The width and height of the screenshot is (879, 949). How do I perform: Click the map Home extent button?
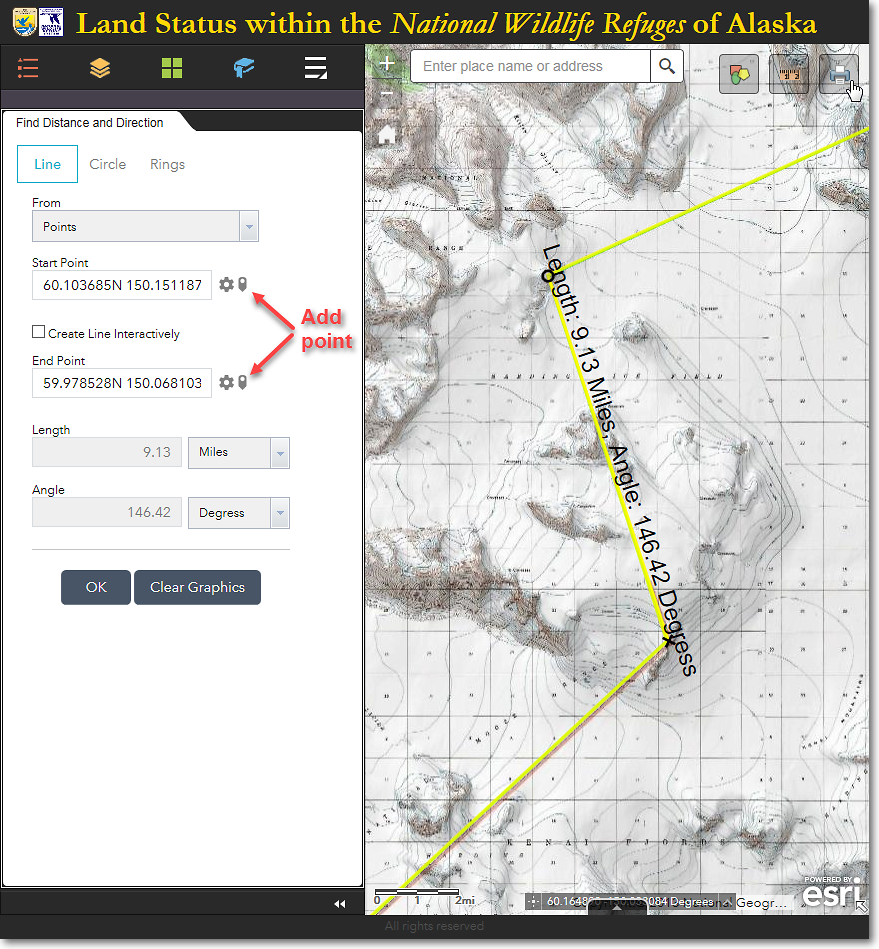(x=387, y=135)
